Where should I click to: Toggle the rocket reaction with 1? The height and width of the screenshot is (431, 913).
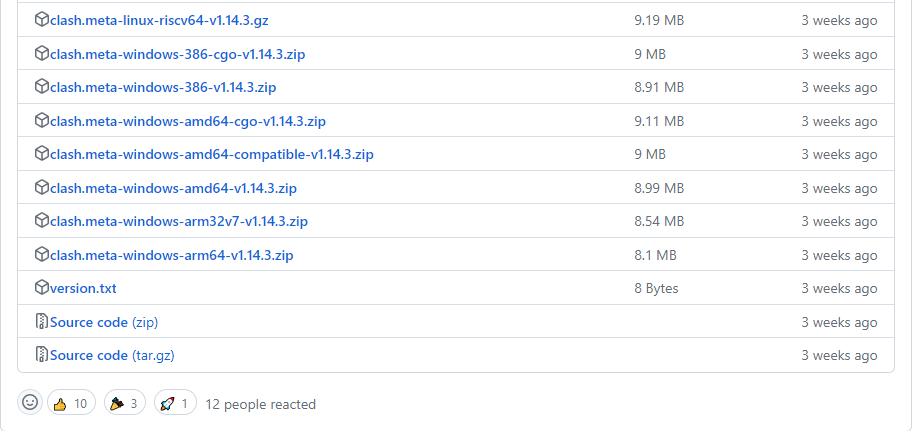click(x=175, y=404)
